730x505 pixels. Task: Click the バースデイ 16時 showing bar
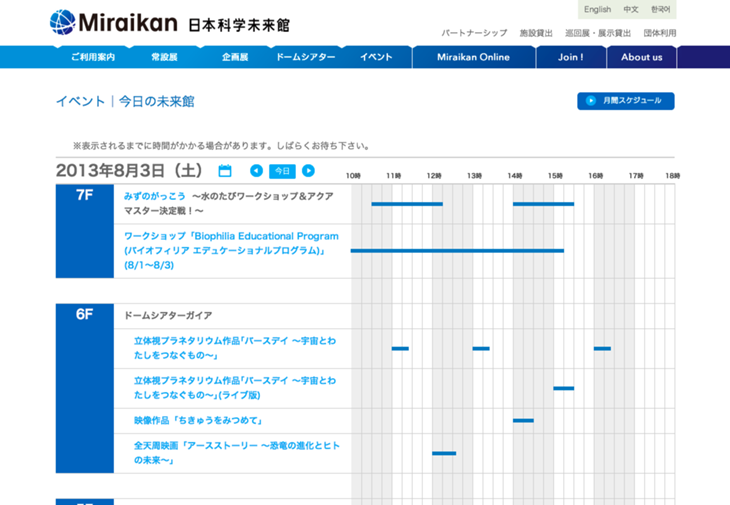pos(602,349)
